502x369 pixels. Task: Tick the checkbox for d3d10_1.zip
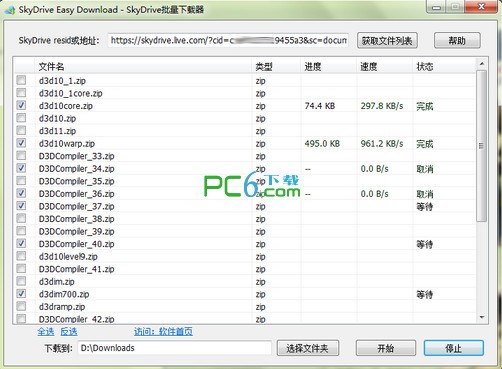pyautogui.click(x=21, y=80)
